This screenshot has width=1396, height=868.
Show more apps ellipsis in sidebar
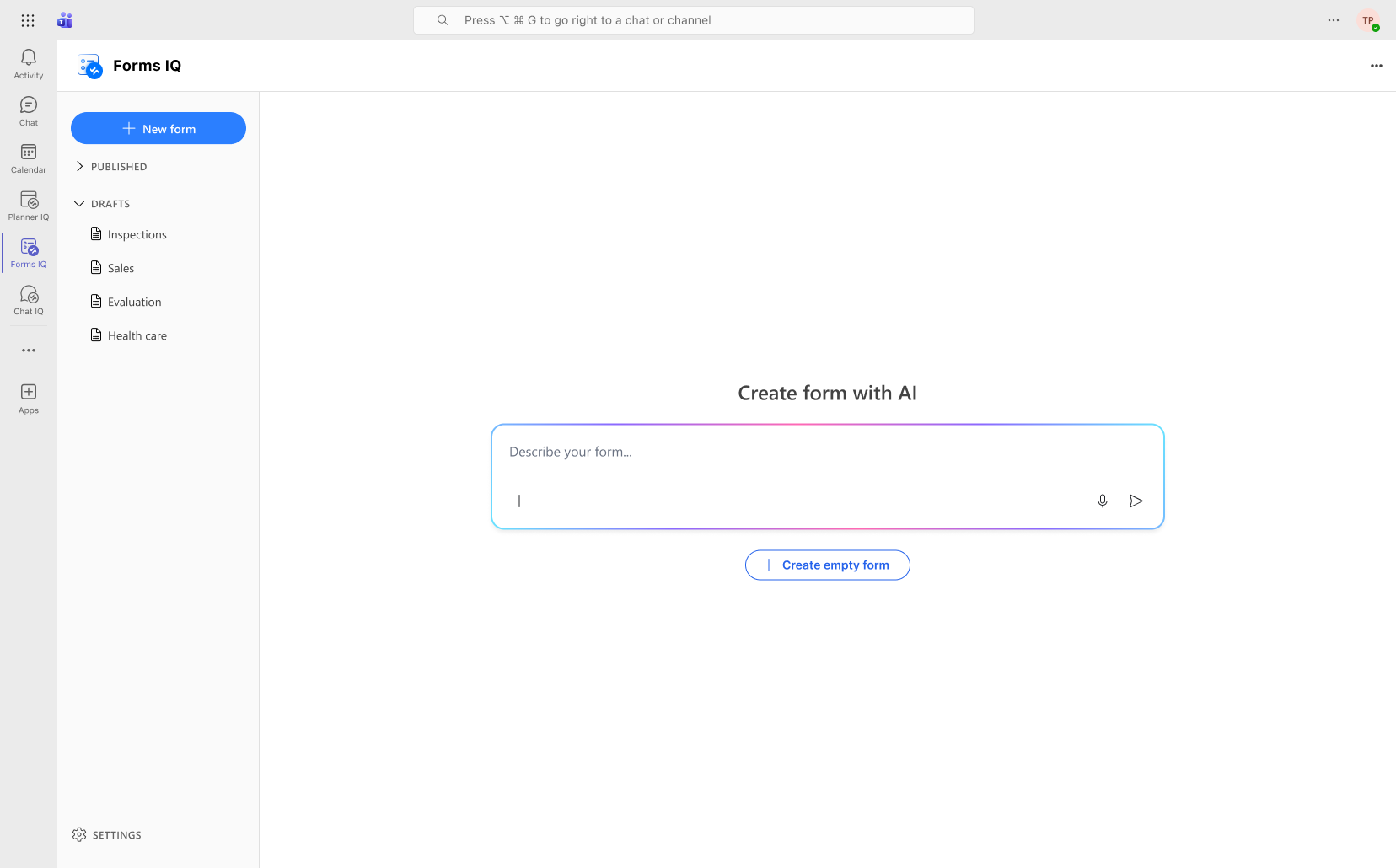point(29,351)
